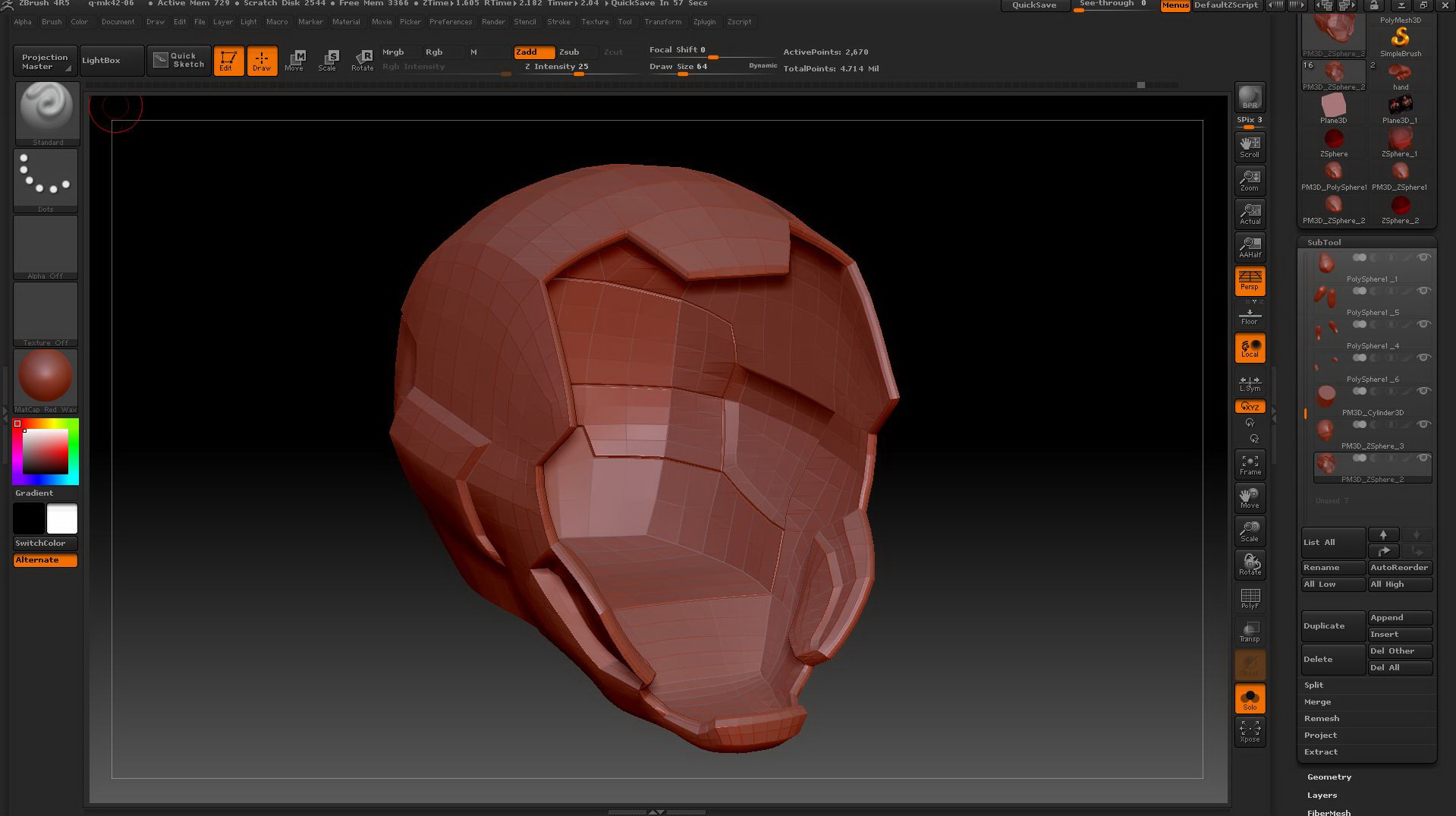
Task: Click the AAHalf view icon
Action: (x=1250, y=246)
